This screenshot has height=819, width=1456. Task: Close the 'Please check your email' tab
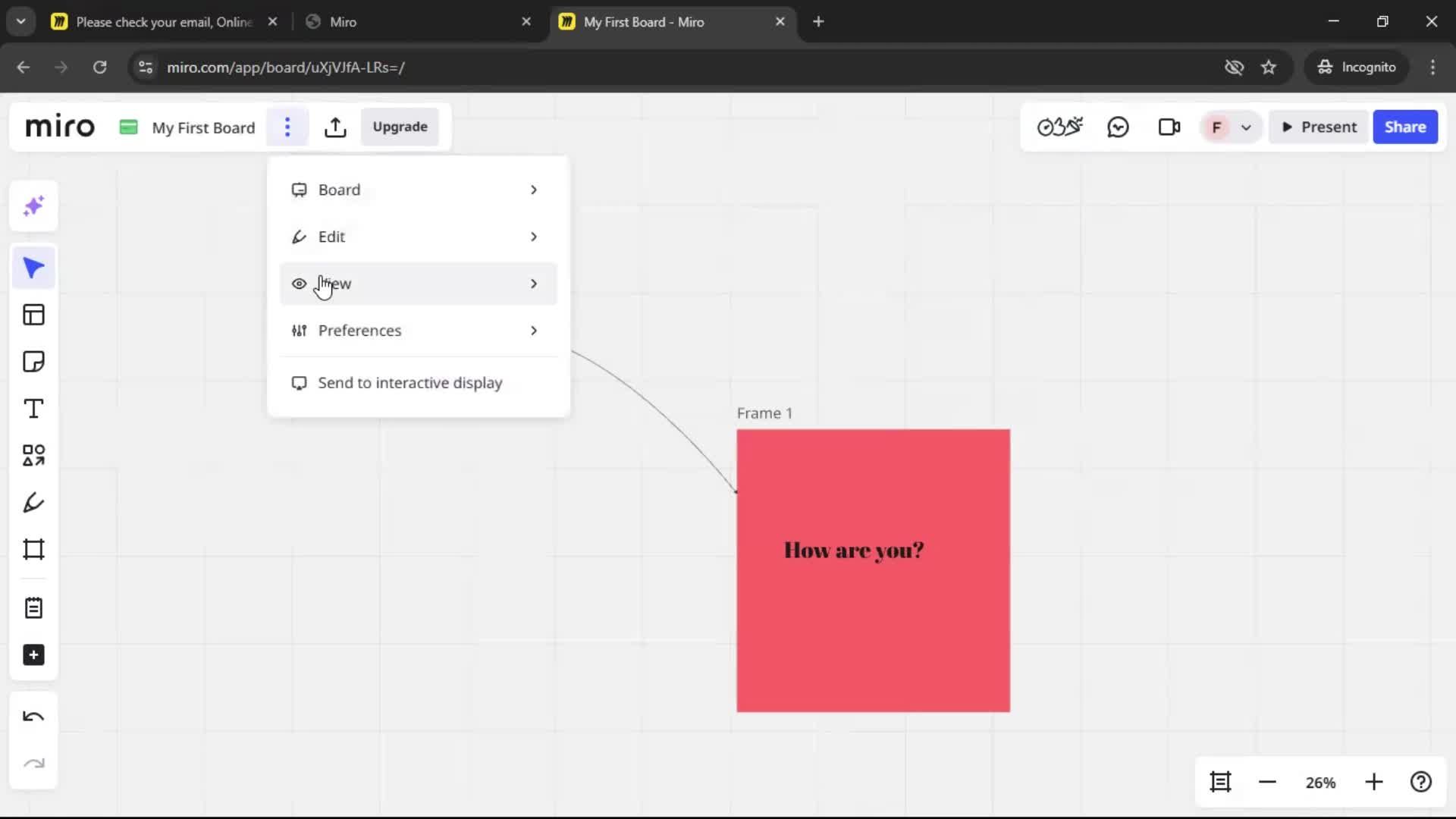[272, 22]
